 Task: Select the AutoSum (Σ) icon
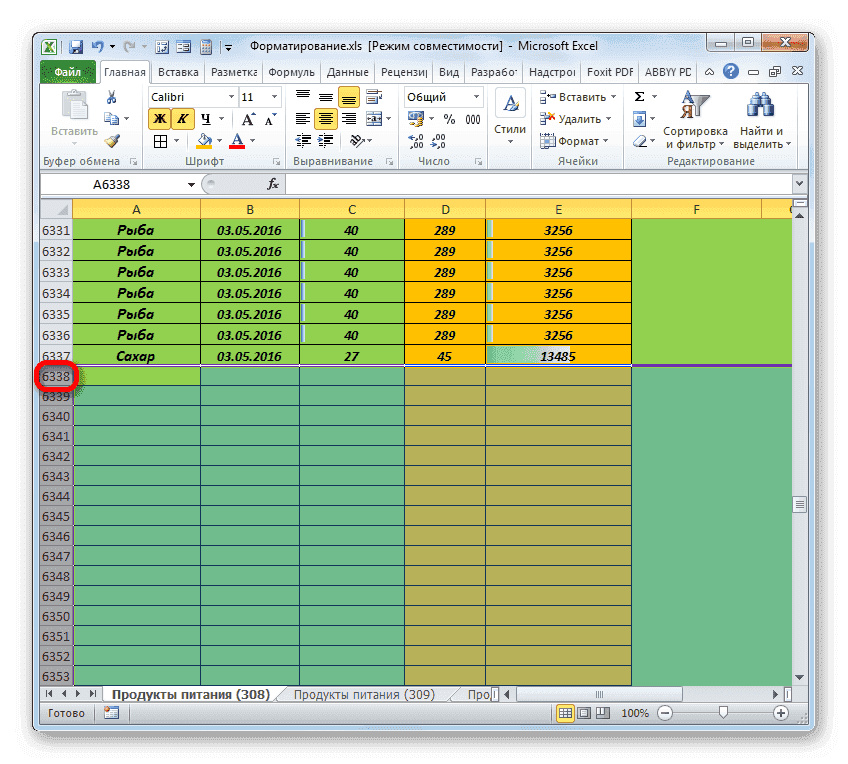tap(639, 95)
